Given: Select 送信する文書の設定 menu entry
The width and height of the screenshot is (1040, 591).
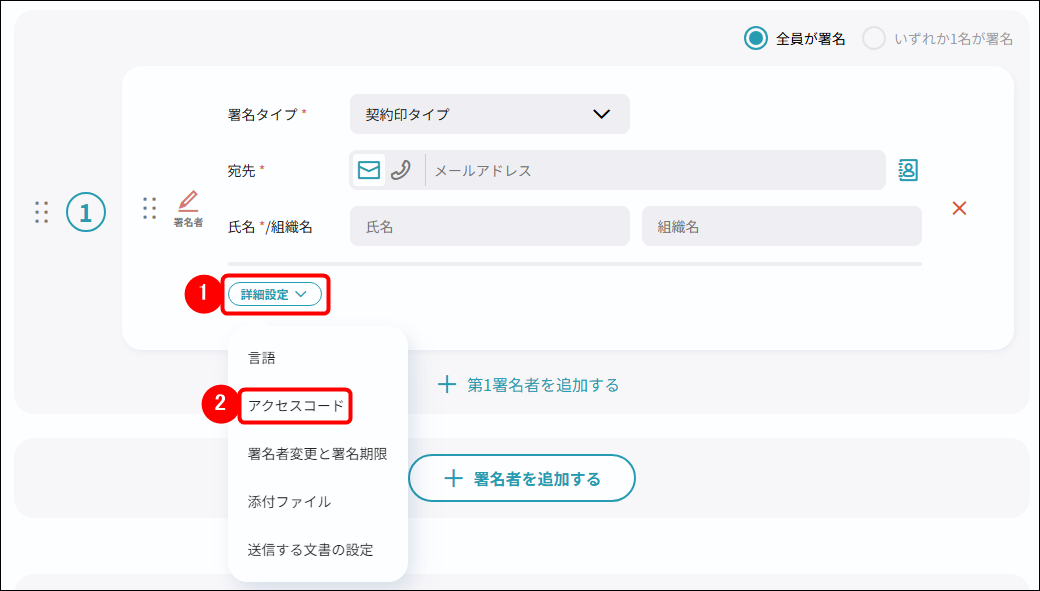Looking at the screenshot, I should coord(311,550).
